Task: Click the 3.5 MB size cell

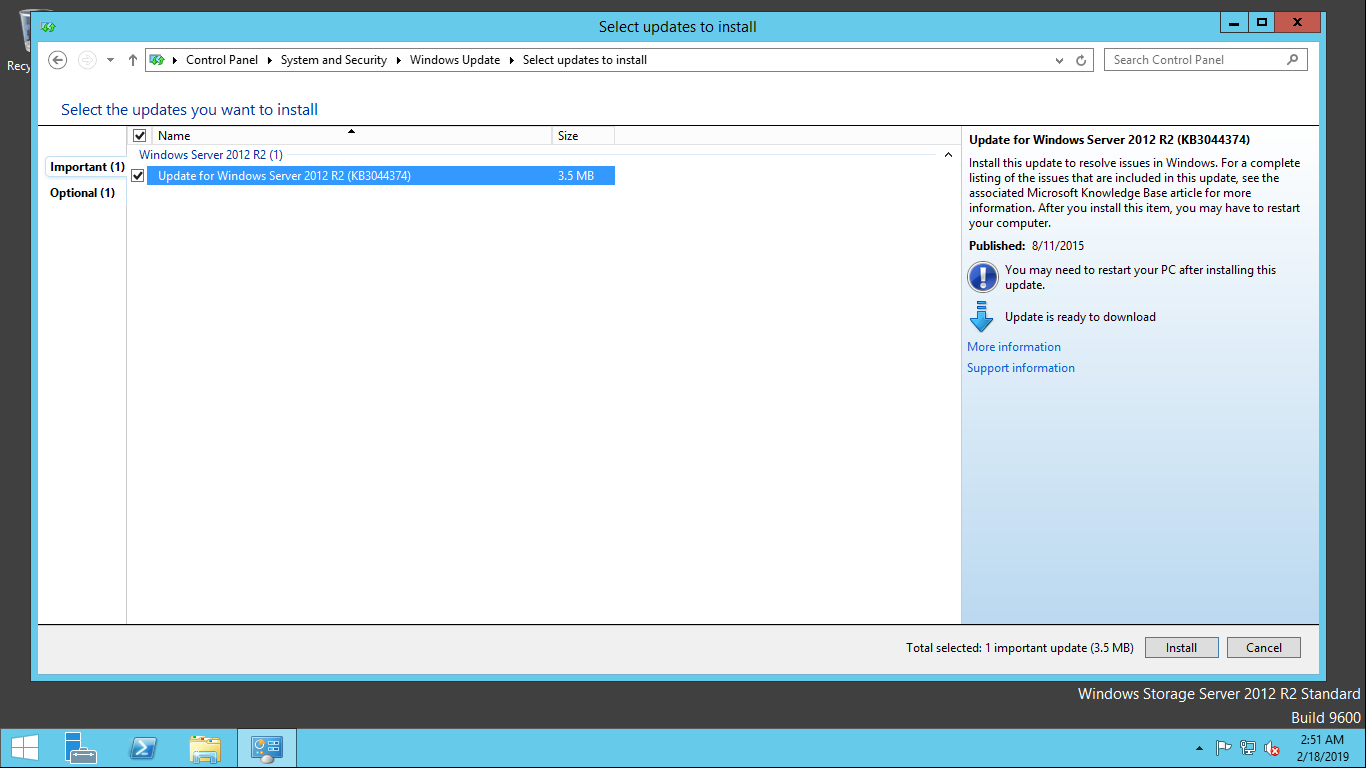Action: (576, 176)
